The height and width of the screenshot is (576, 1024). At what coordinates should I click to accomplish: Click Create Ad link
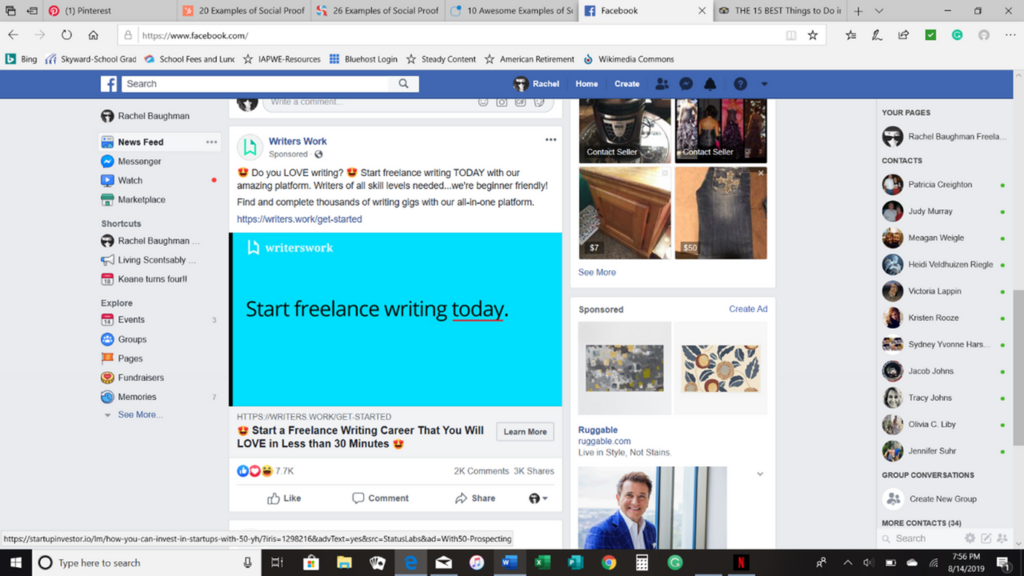[x=748, y=309]
